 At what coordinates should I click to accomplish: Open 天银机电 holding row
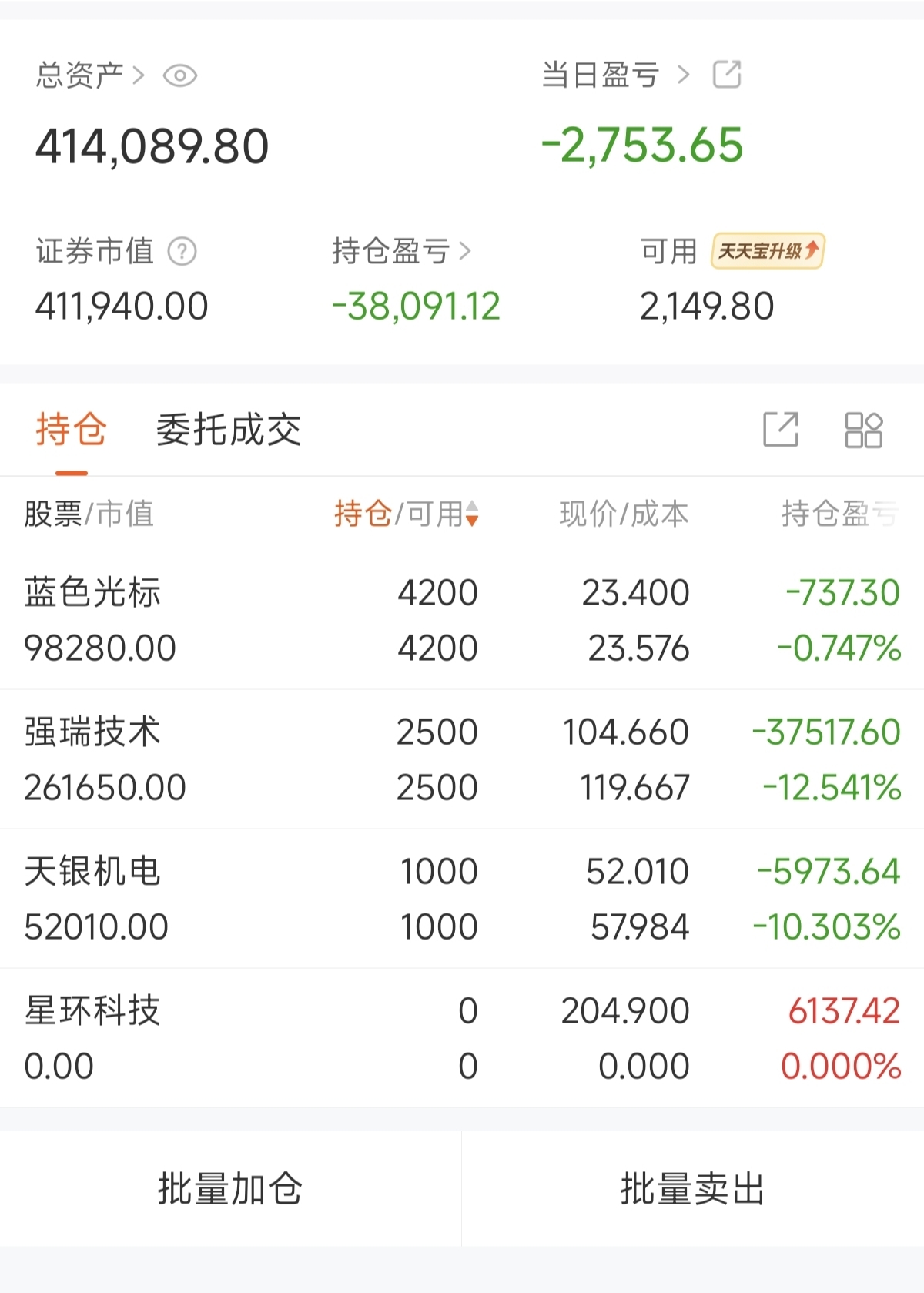click(462, 899)
